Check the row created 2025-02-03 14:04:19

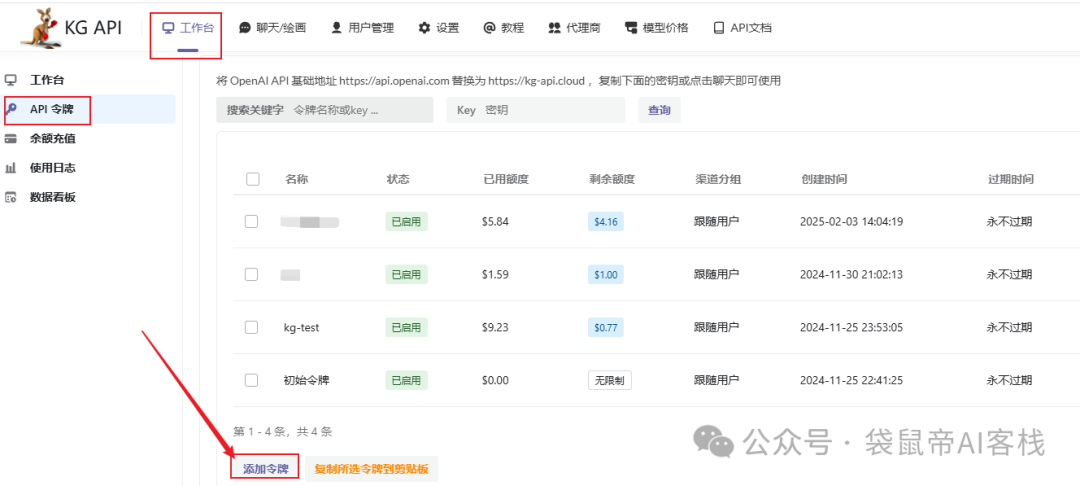251,222
